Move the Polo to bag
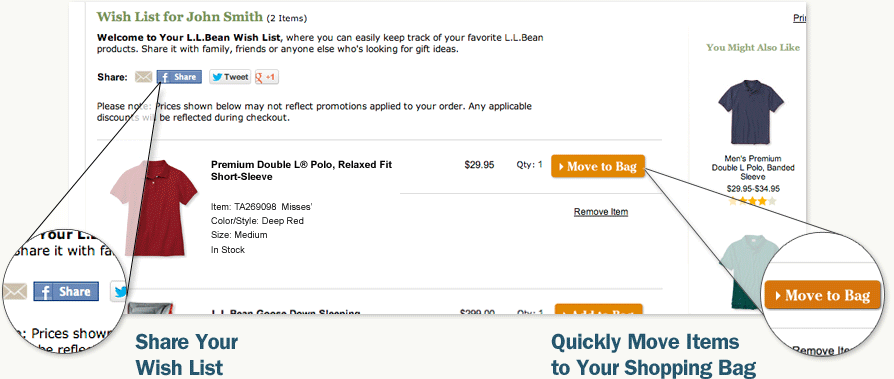Screen dimensions: 894x379 coord(598,166)
